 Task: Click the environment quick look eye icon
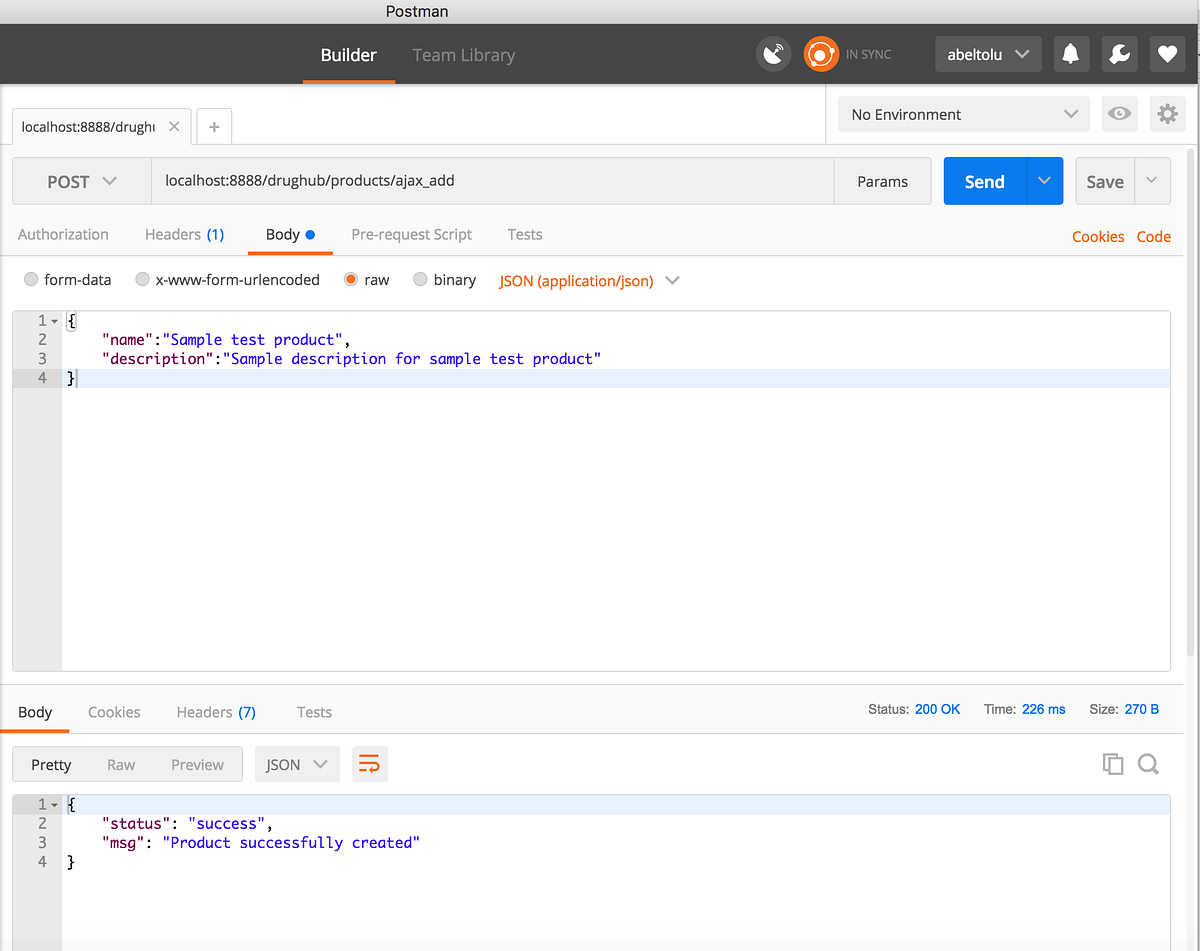click(x=1119, y=114)
